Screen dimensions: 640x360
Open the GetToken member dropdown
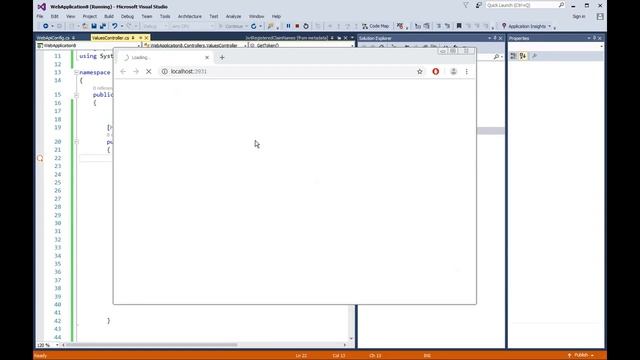pyautogui.click(x=352, y=46)
